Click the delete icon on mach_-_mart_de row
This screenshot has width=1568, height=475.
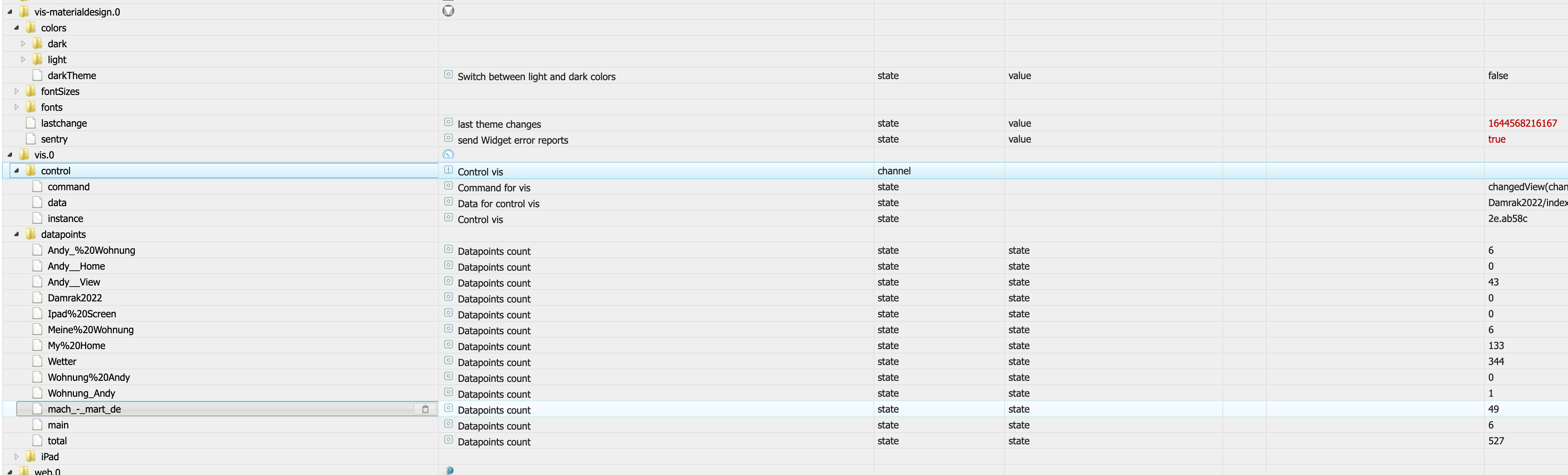(x=425, y=409)
